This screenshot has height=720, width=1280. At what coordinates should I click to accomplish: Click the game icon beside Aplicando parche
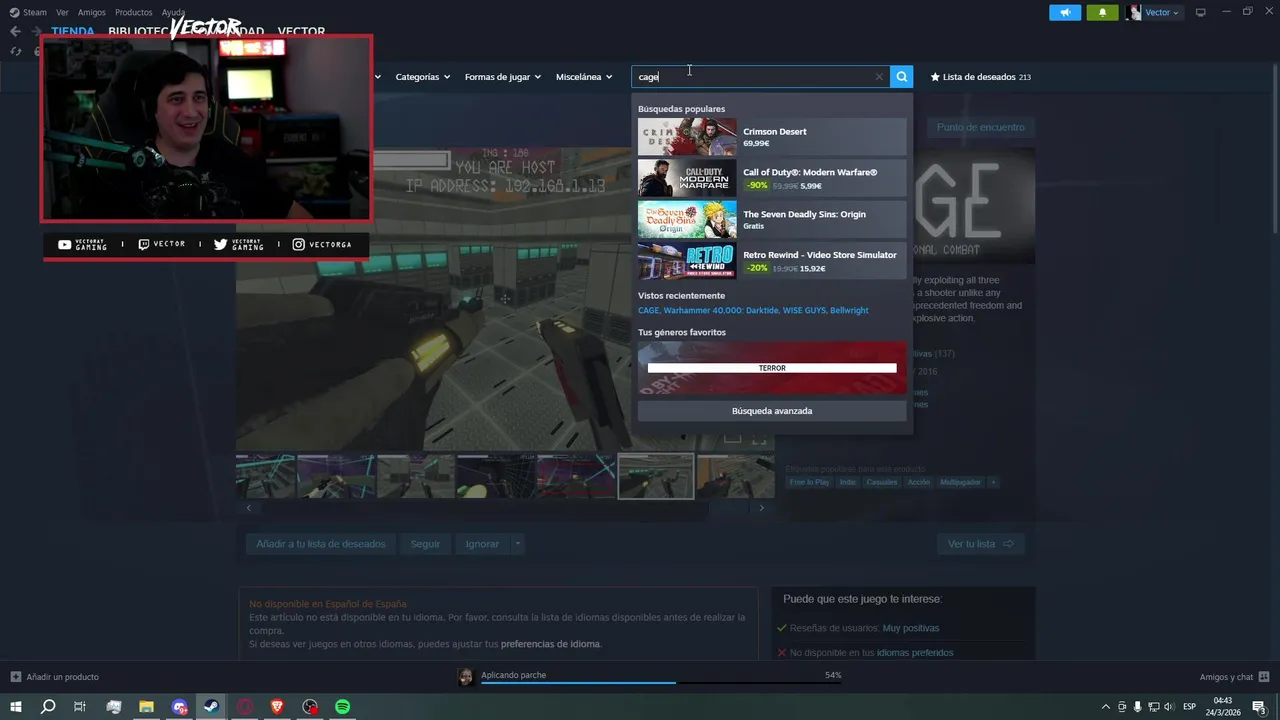(465, 677)
